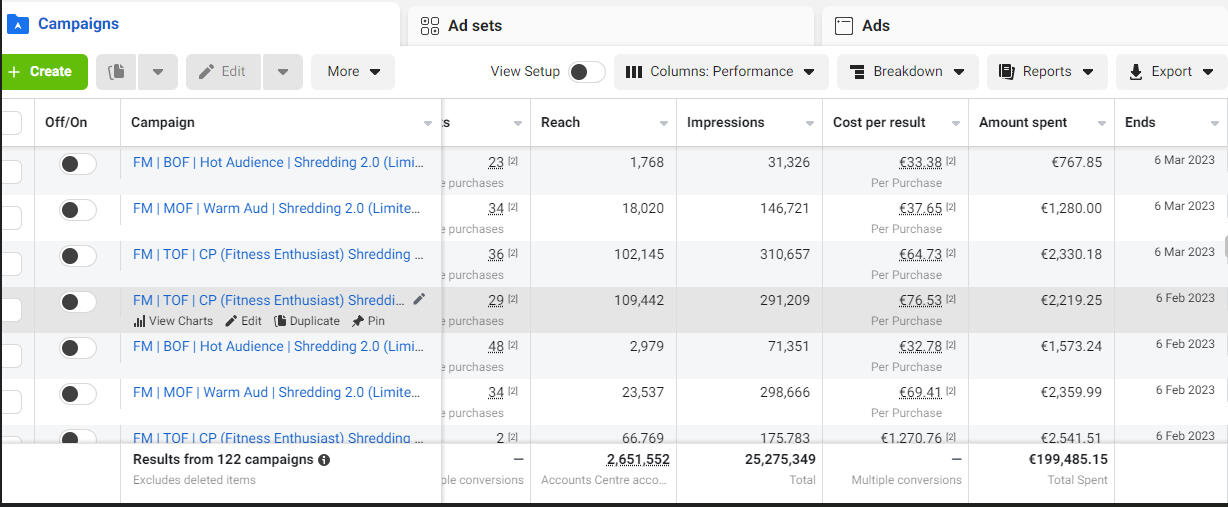Click the pencil icon beside hovered campaign name
Viewport: 1228px width, 507px height.
(419, 299)
